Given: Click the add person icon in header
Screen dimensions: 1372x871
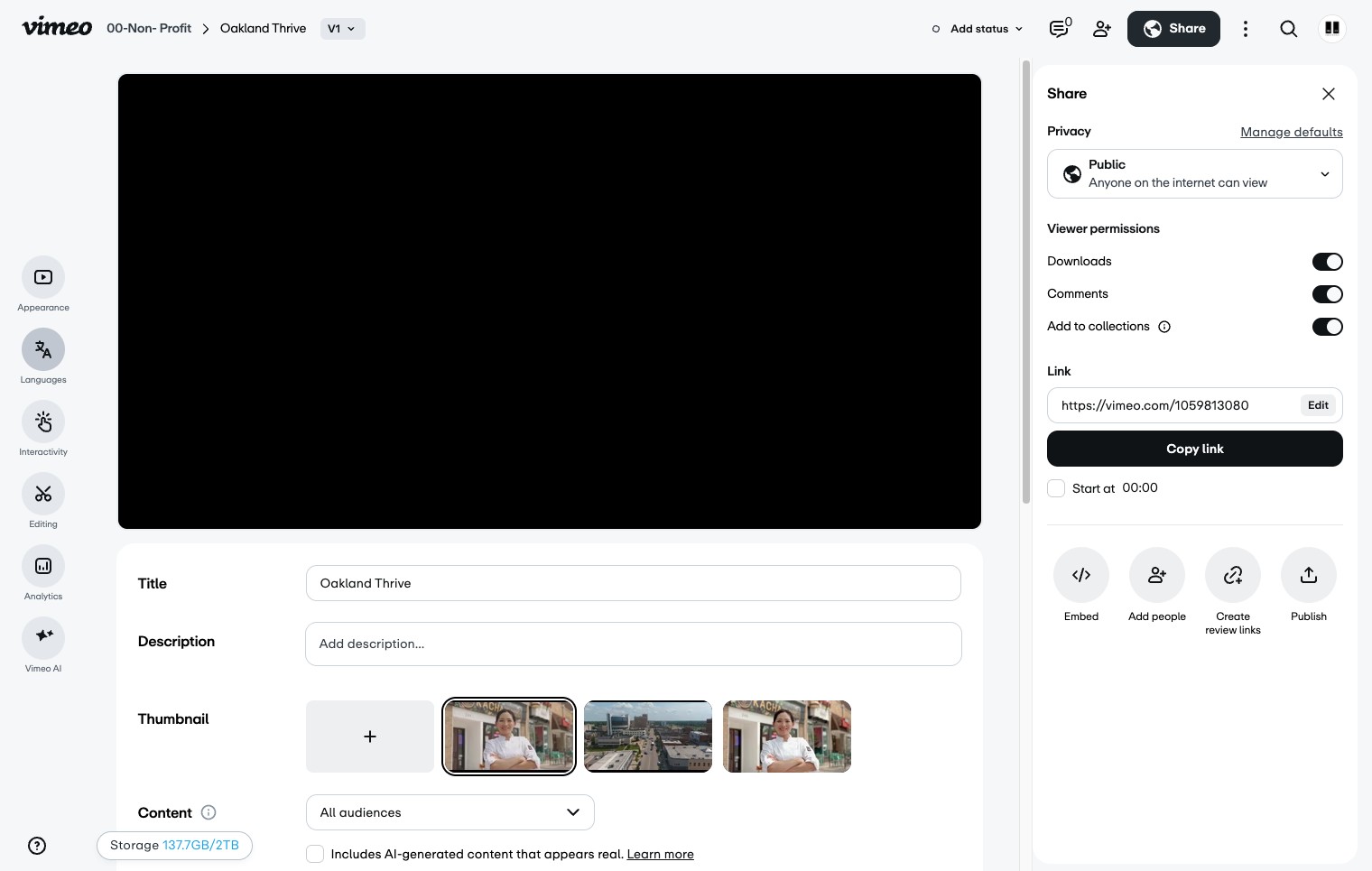Looking at the screenshot, I should [x=1102, y=29].
